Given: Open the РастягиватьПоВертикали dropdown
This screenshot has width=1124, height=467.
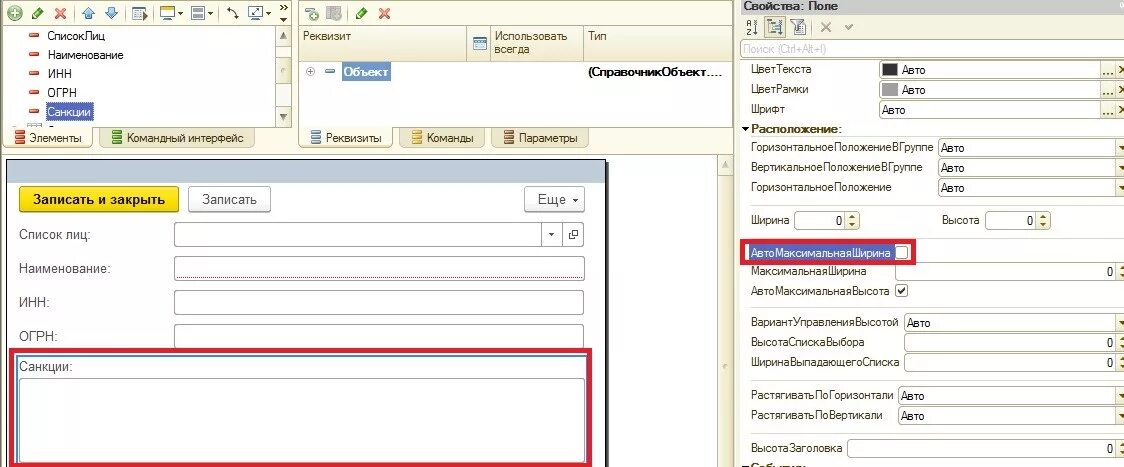Looking at the screenshot, I should [1119, 416].
